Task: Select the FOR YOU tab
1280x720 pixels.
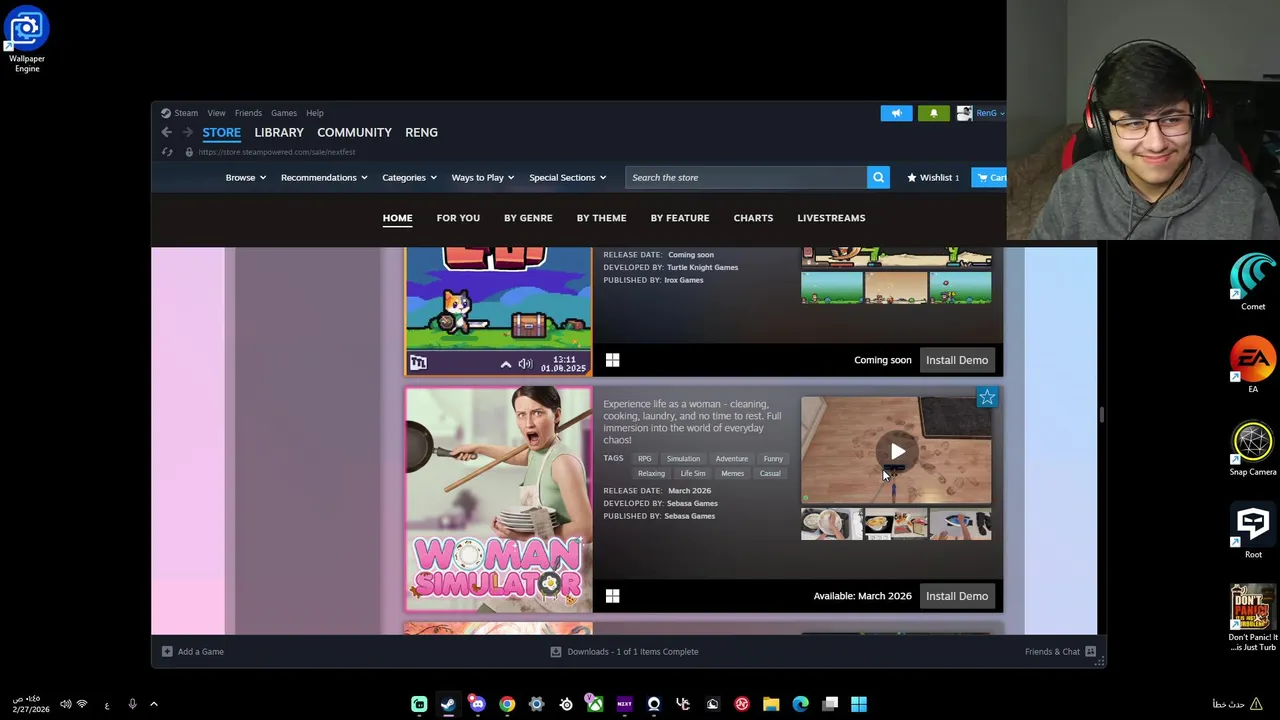Action: [458, 218]
